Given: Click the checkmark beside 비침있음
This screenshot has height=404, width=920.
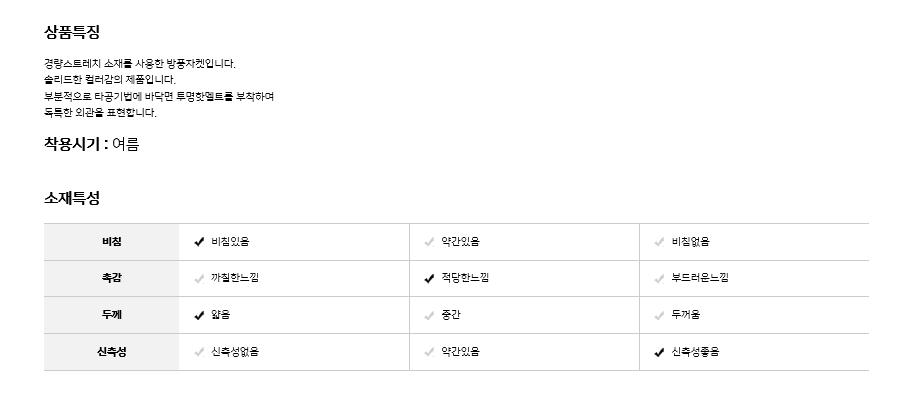Looking at the screenshot, I should click(x=199, y=242).
